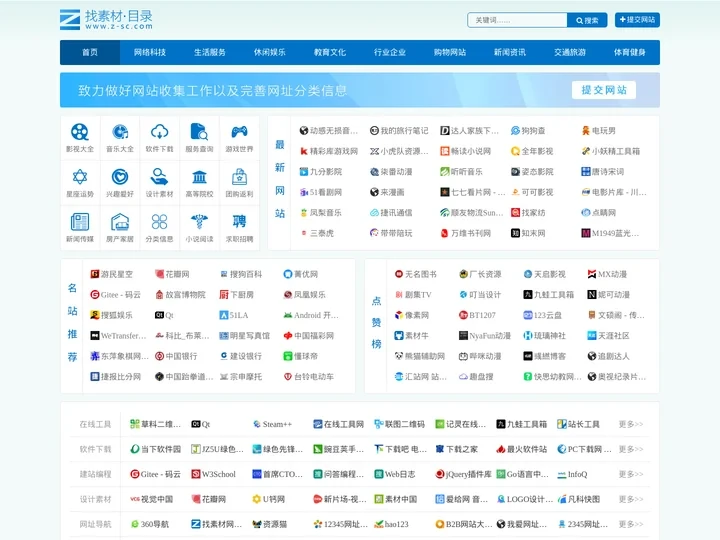Expand 更多>> in 设计素材 row
This screenshot has width=720, height=540.
(x=631, y=499)
